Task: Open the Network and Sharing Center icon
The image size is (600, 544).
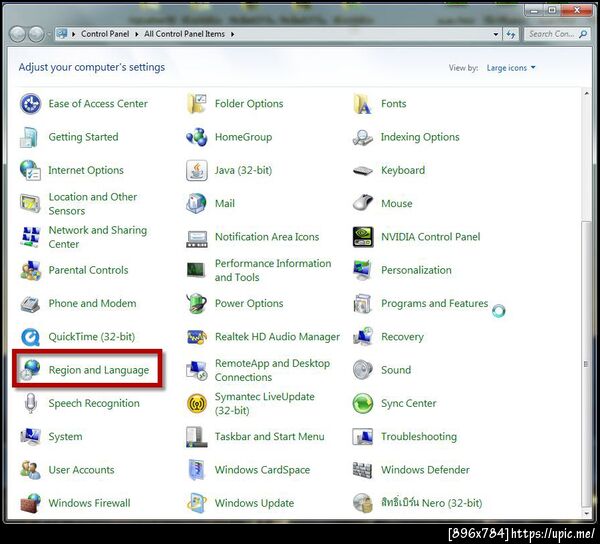Action: coord(30,237)
